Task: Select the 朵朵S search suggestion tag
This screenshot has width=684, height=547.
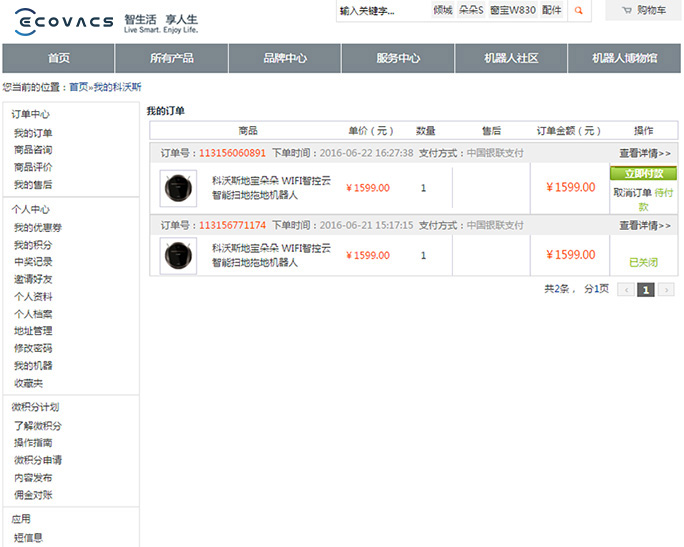Action: (471, 10)
